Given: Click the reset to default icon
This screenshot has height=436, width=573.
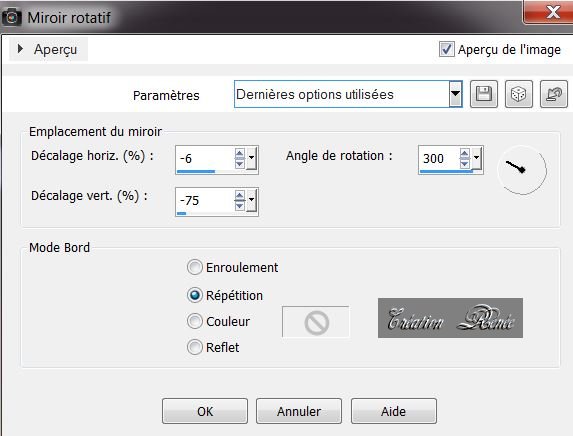Looking at the screenshot, I should [554, 94].
